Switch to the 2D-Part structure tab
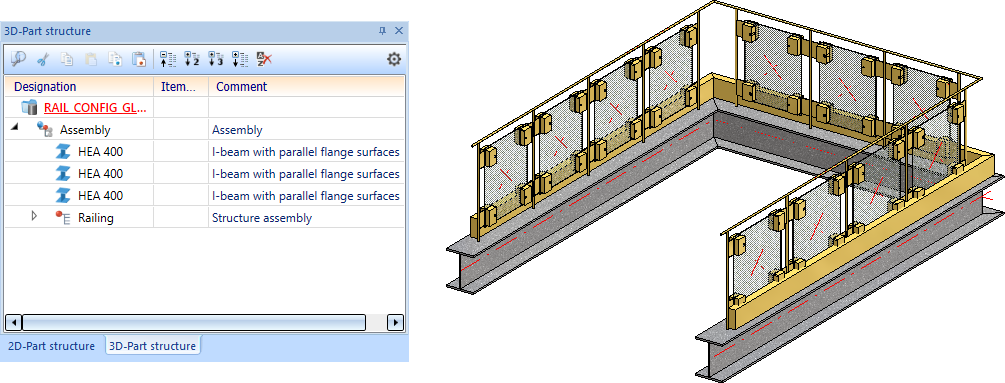The image size is (1005, 383). 51,346
